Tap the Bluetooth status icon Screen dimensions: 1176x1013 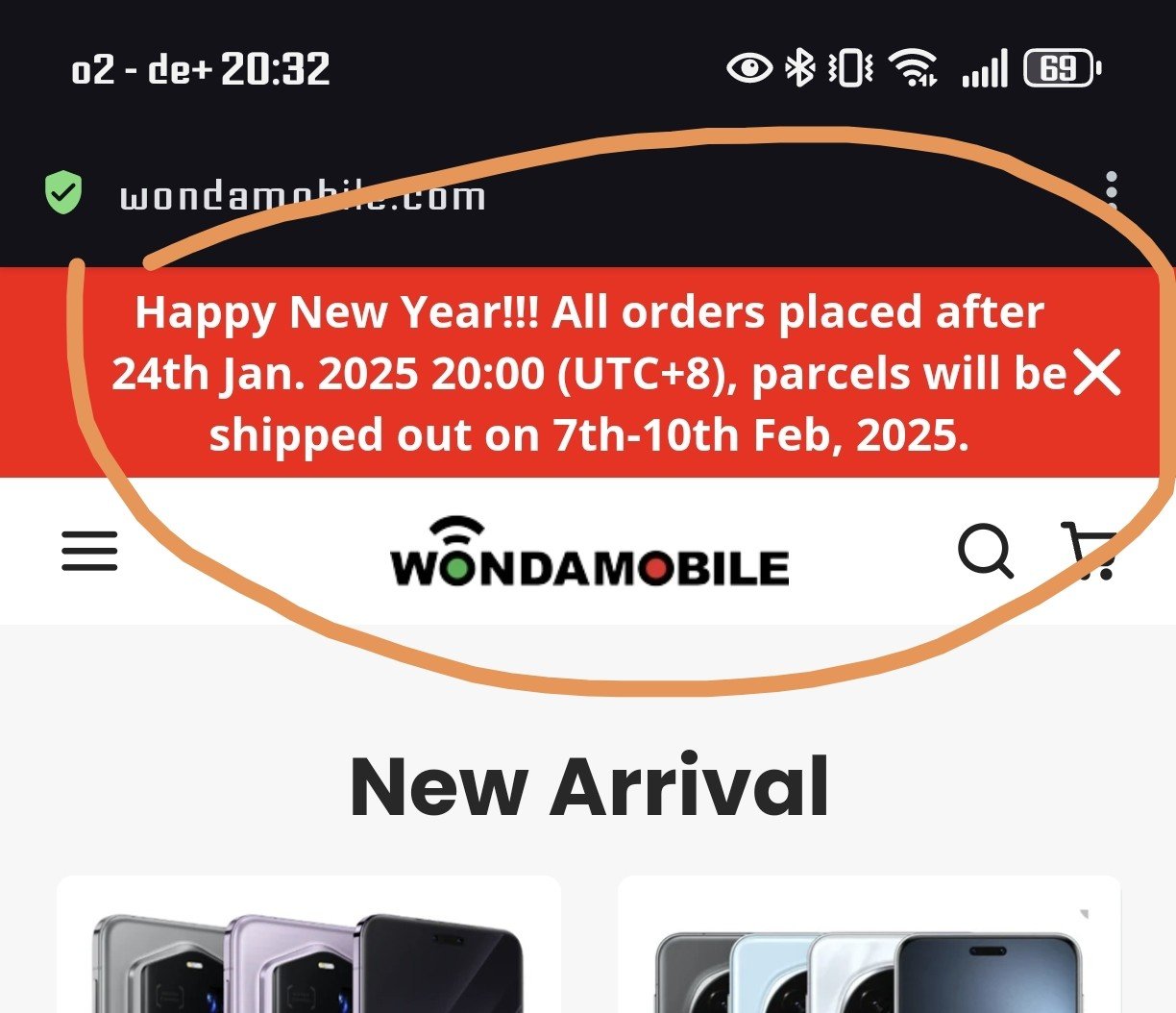(800, 68)
